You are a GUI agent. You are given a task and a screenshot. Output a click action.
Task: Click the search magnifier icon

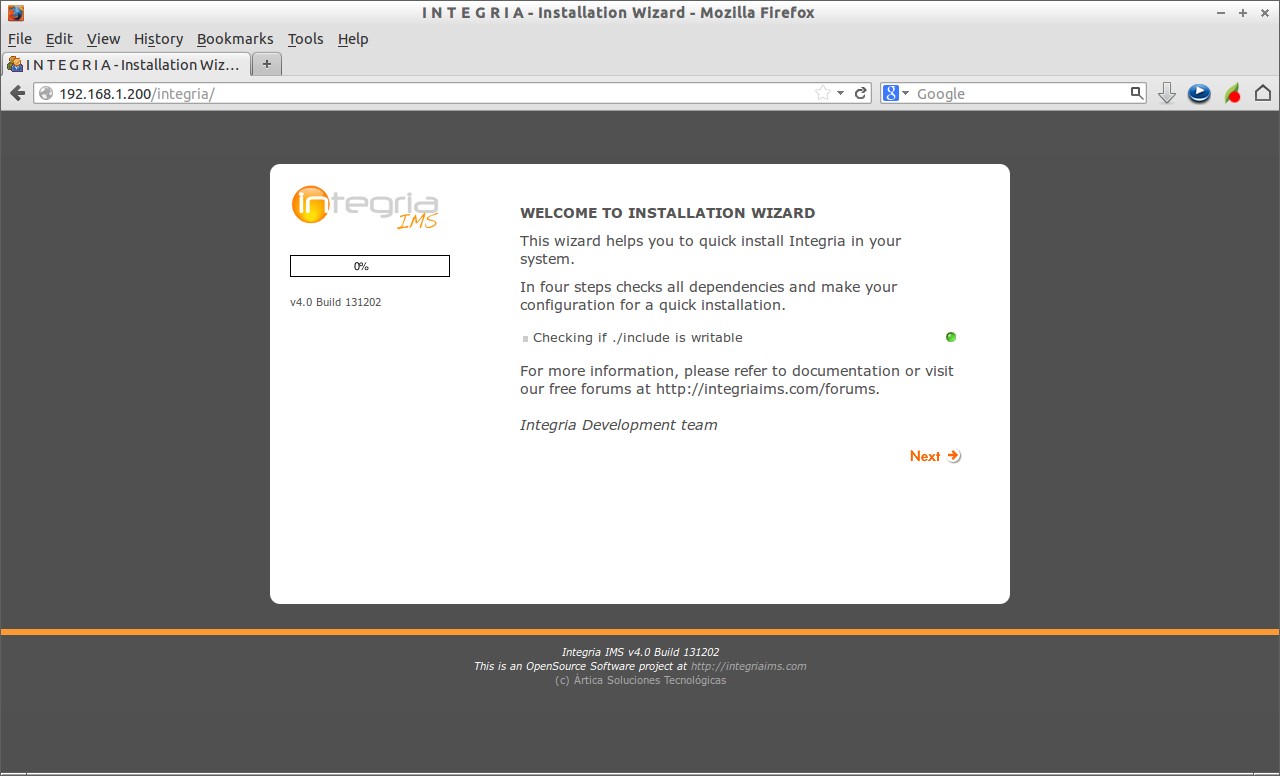pos(1136,93)
